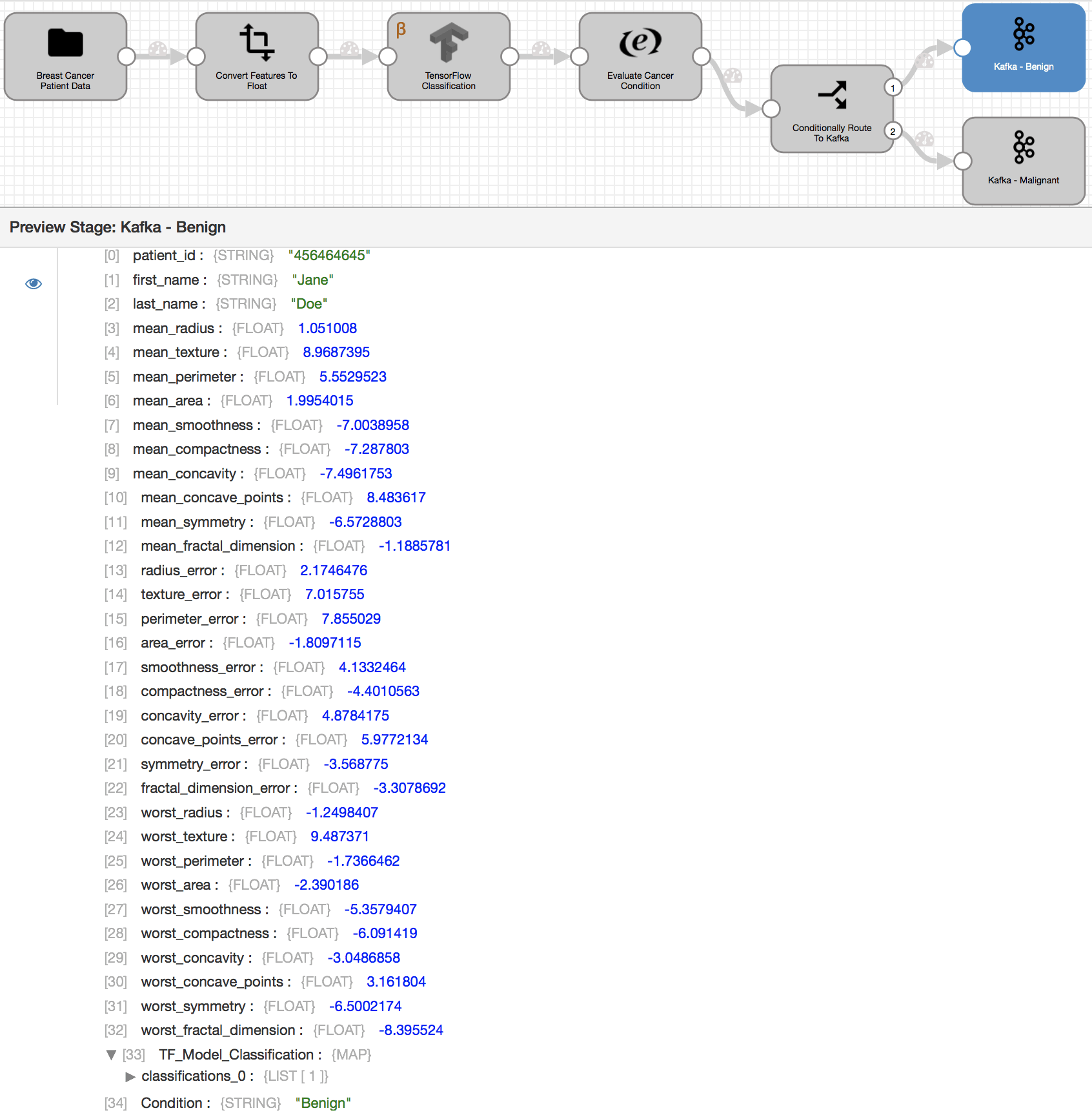Click the Kafka - Benign stage icon

pyautogui.click(x=1024, y=34)
